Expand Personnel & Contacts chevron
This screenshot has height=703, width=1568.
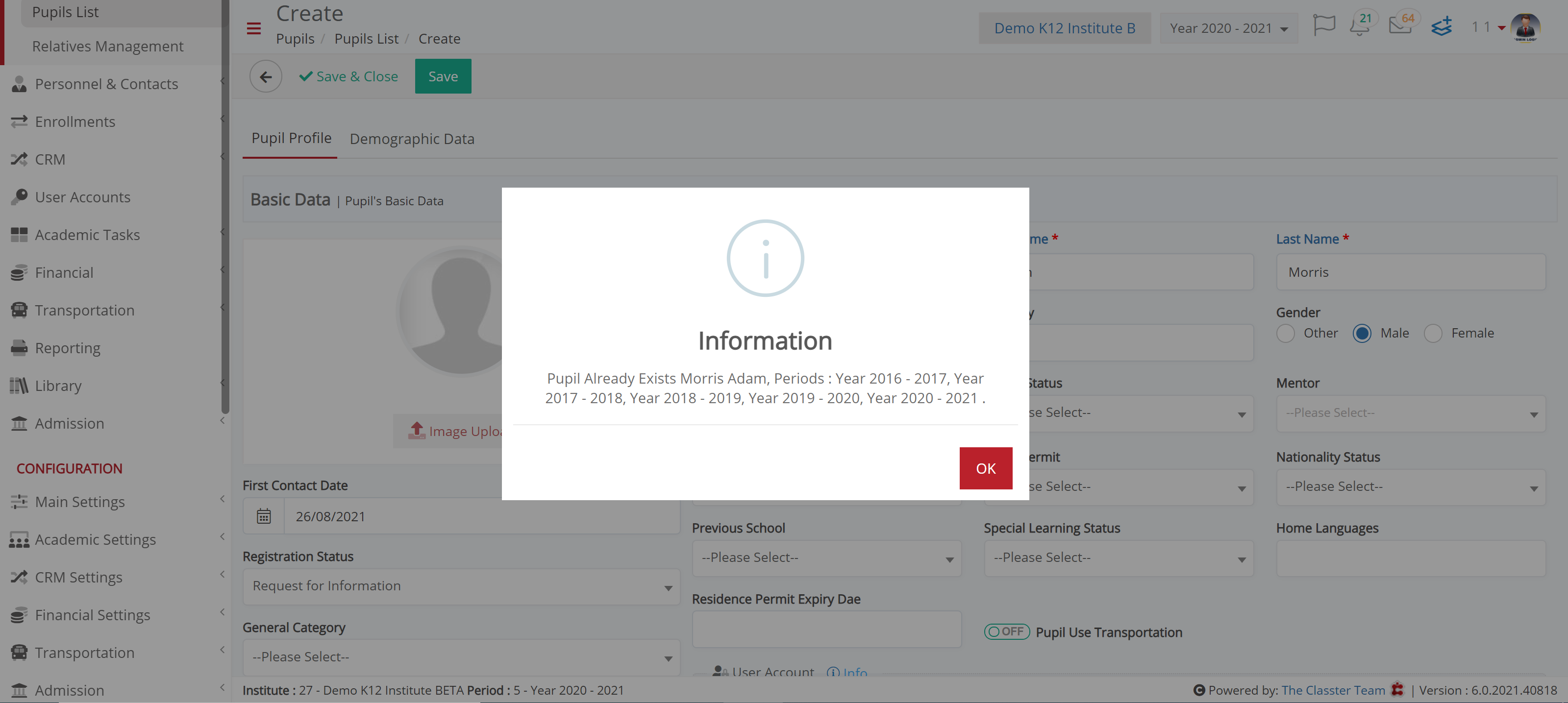click(x=222, y=81)
